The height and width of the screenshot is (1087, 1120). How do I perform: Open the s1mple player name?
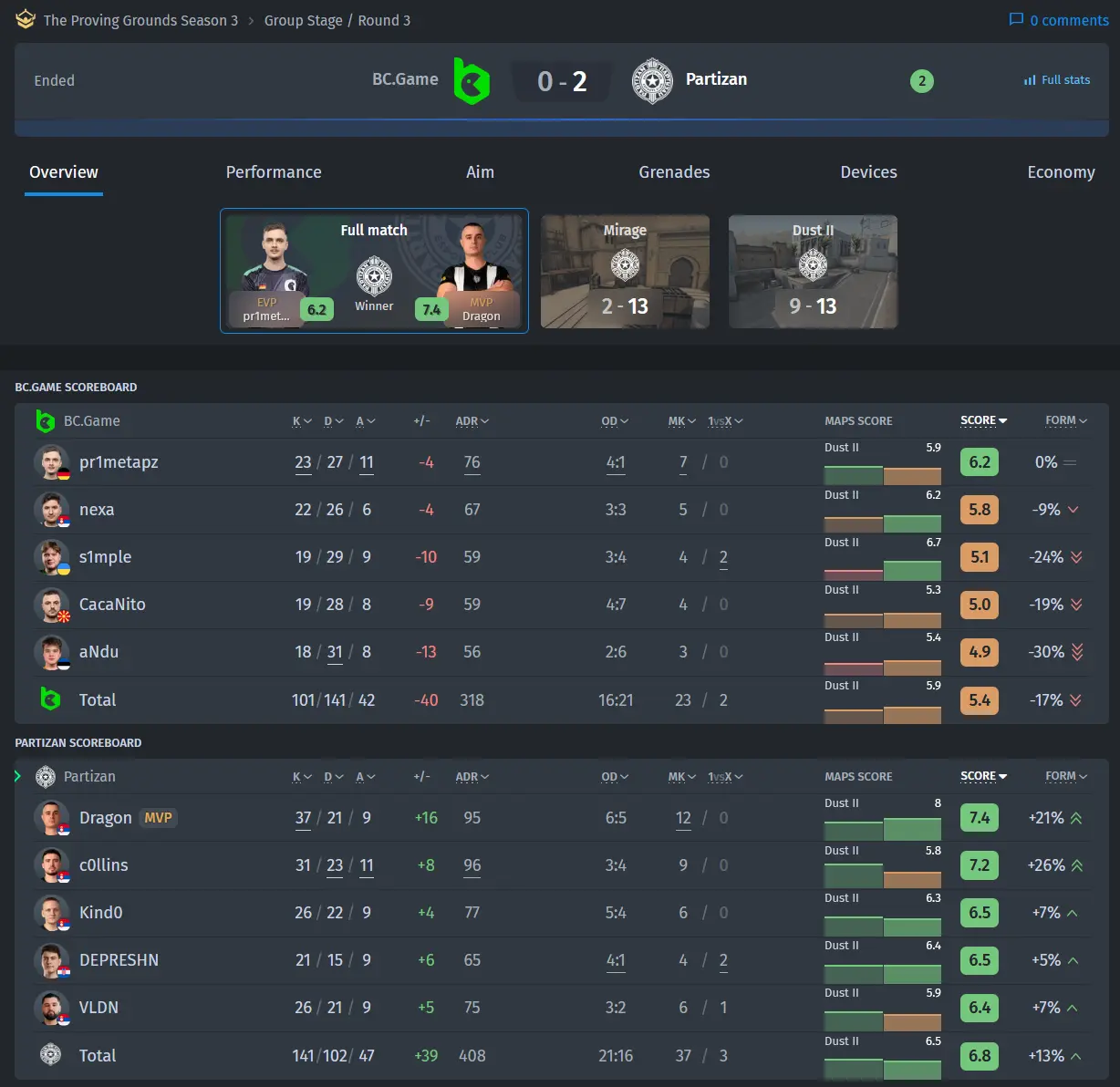coord(105,557)
